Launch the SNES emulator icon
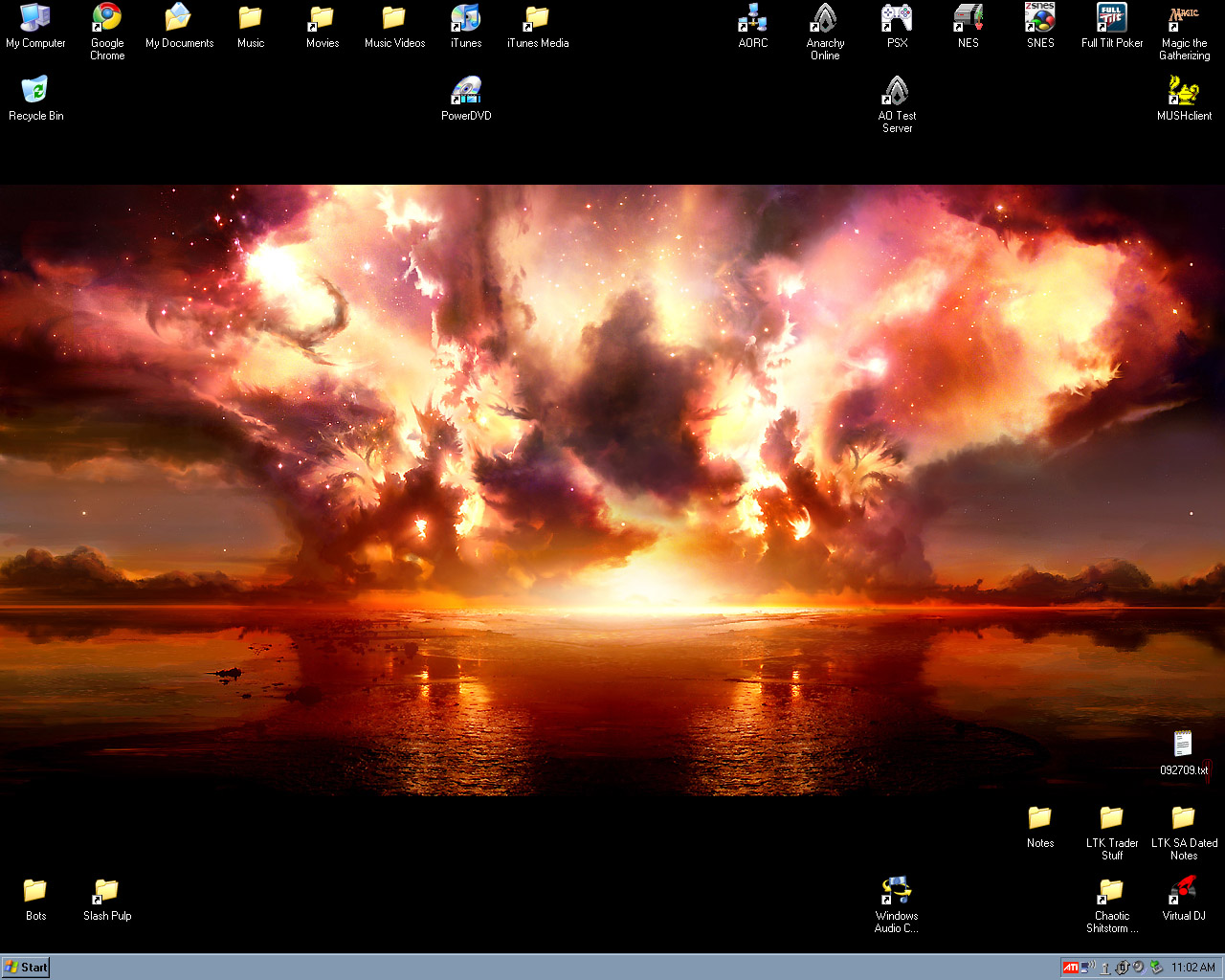Image resolution: width=1225 pixels, height=980 pixels. [1040, 18]
